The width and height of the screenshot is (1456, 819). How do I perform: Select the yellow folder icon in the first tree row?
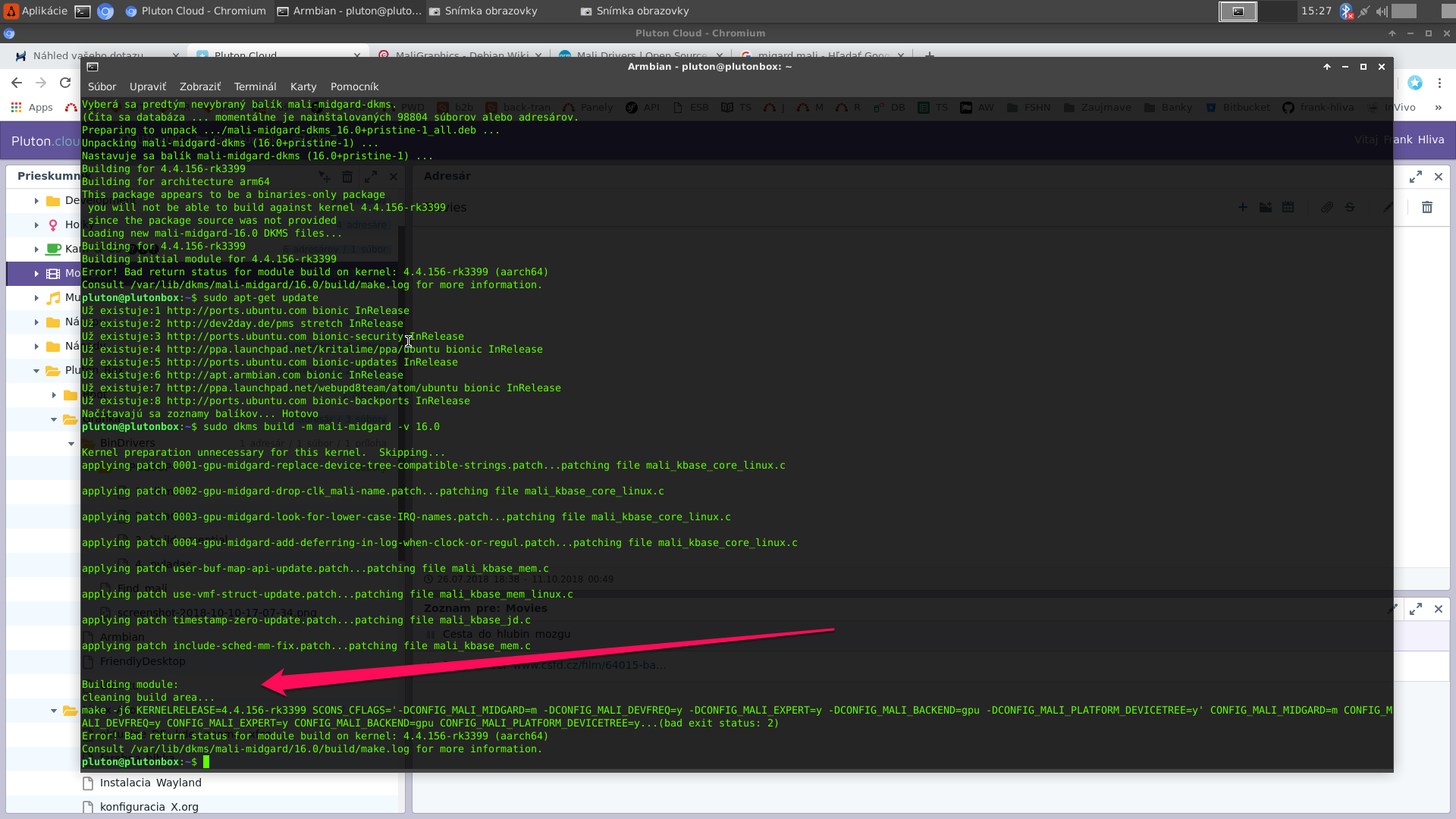coord(53,200)
